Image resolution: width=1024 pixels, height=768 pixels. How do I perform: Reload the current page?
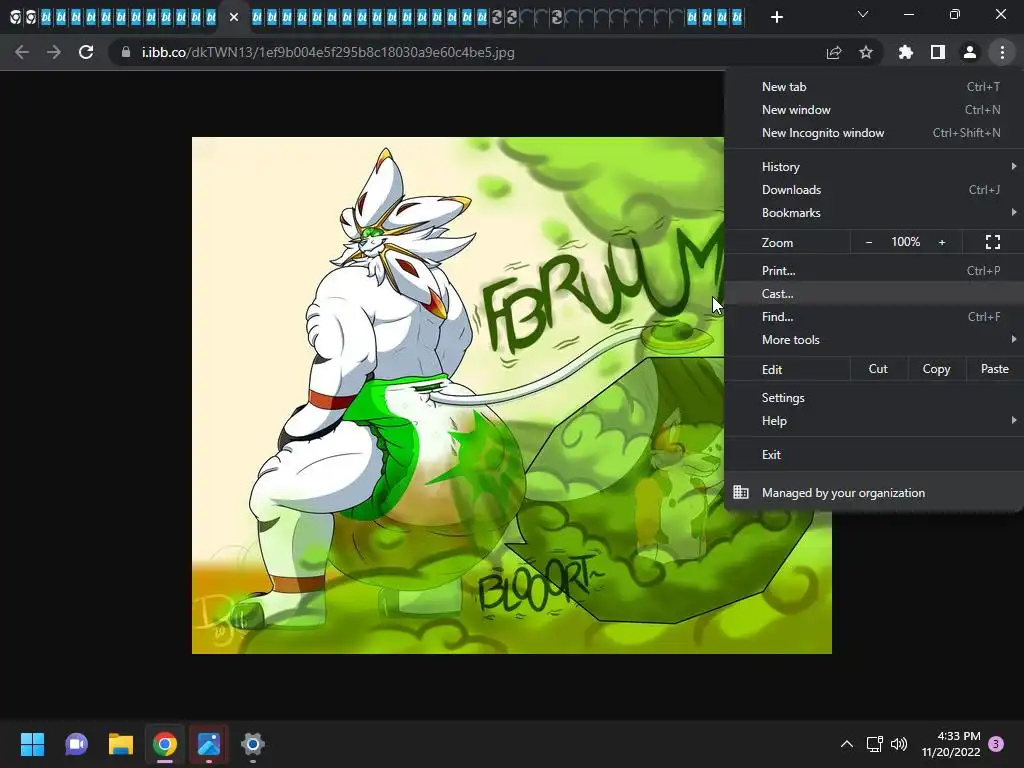click(x=86, y=52)
